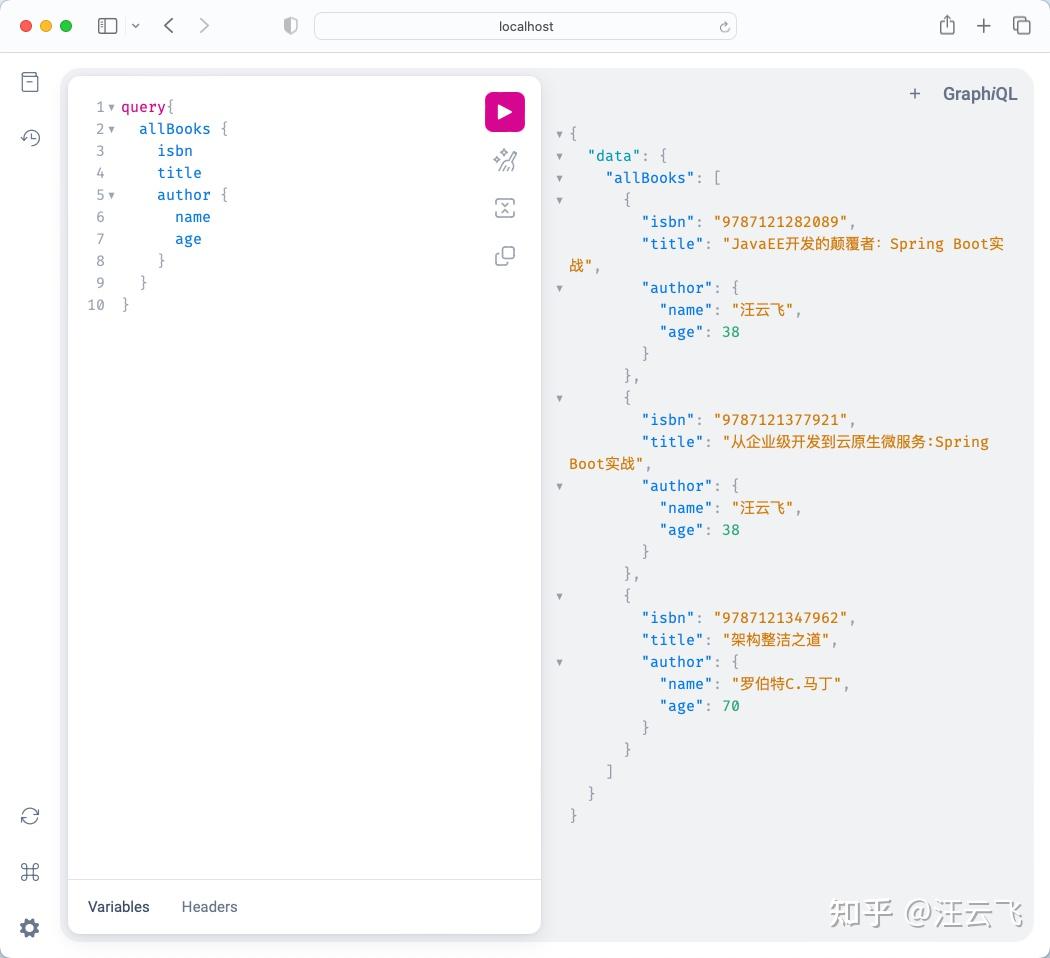1050x958 pixels.
Task: Switch to the Headers tab
Action: pos(209,906)
